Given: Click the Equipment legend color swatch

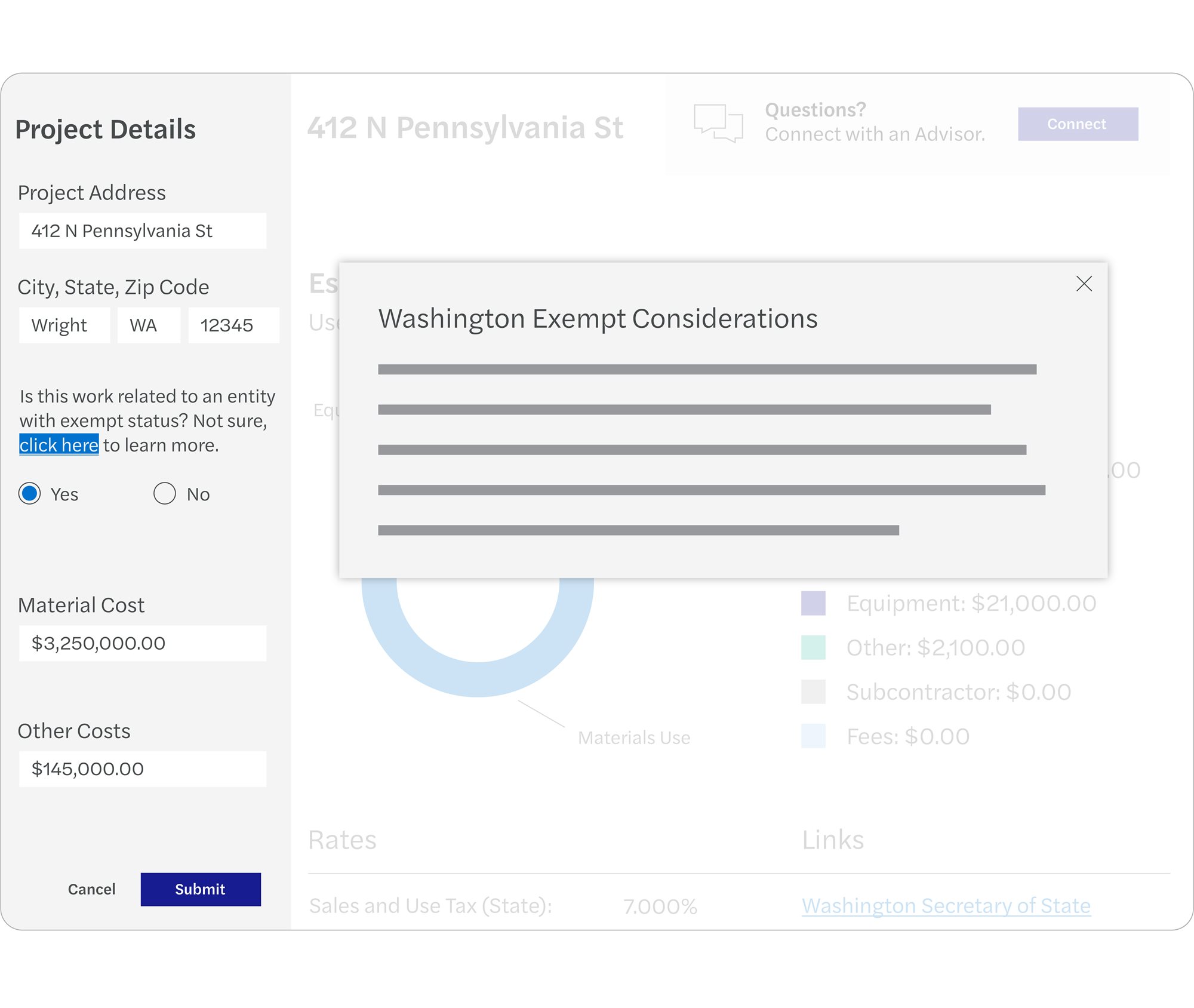Looking at the screenshot, I should point(813,603).
